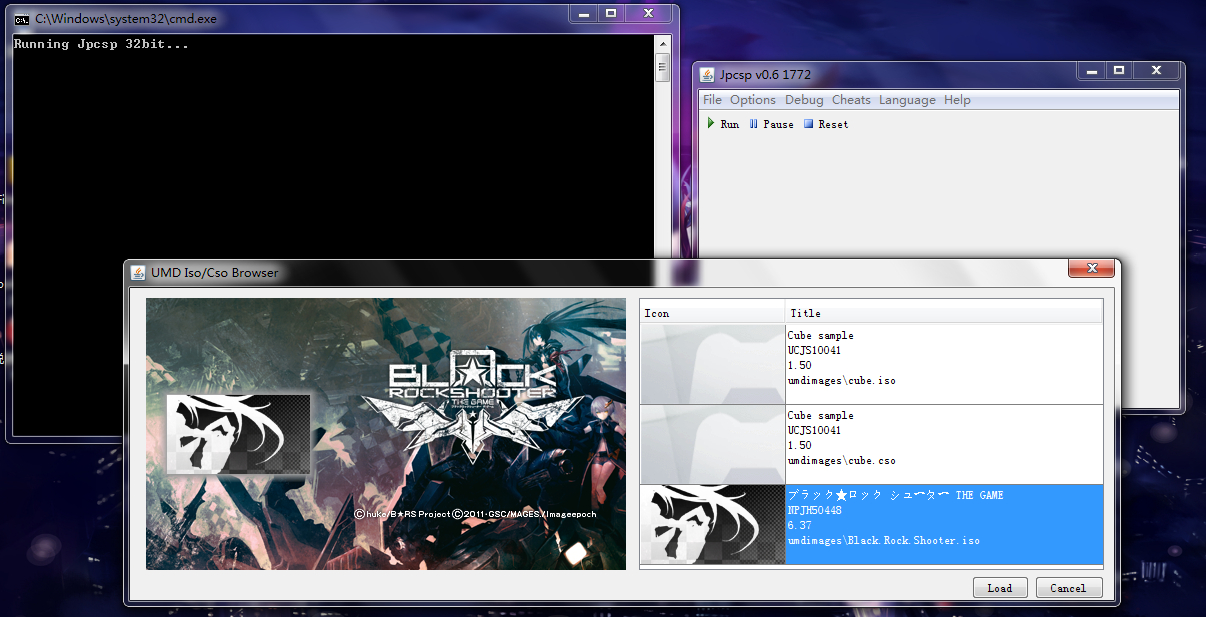Click the Pause button in Jpcsp toolbar
This screenshot has height=617, width=1206.
click(771, 124)
